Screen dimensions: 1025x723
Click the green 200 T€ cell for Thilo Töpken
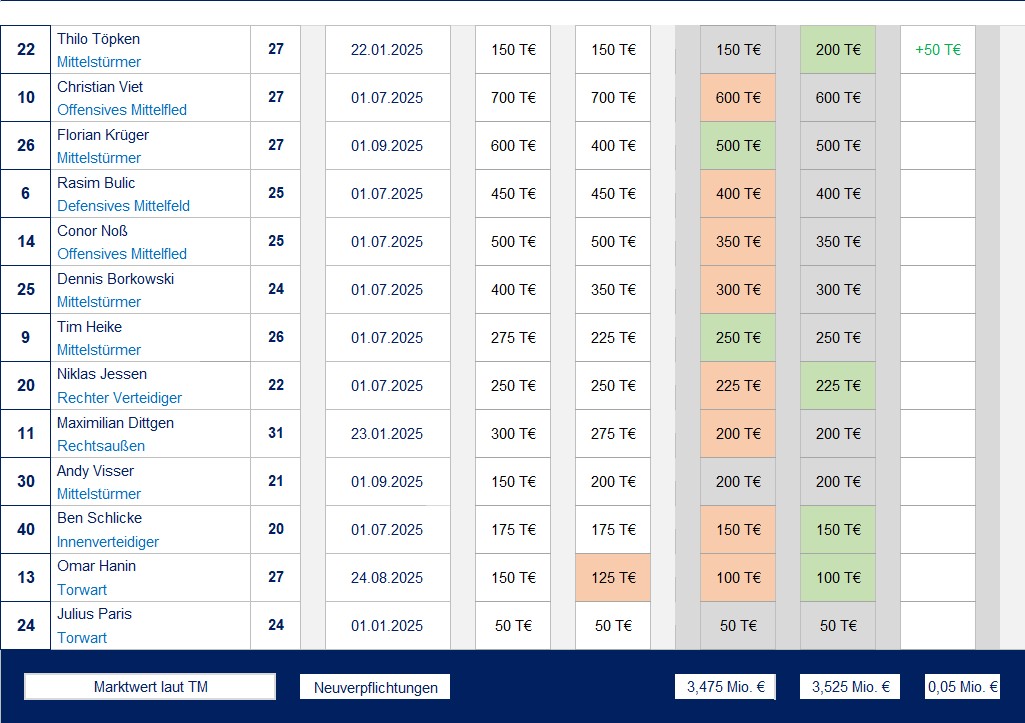838,50
